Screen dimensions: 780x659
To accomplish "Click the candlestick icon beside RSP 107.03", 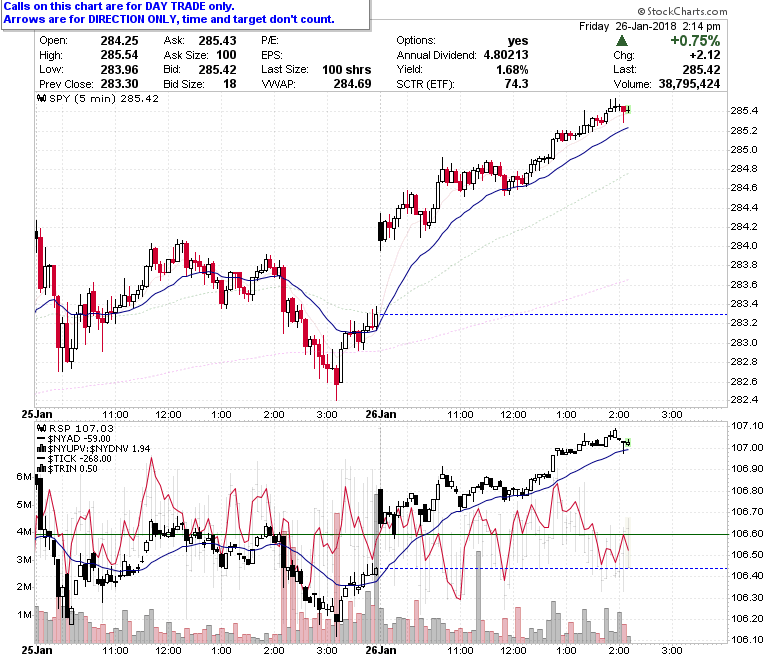I will pyautogui.click(x=42, y=428).
